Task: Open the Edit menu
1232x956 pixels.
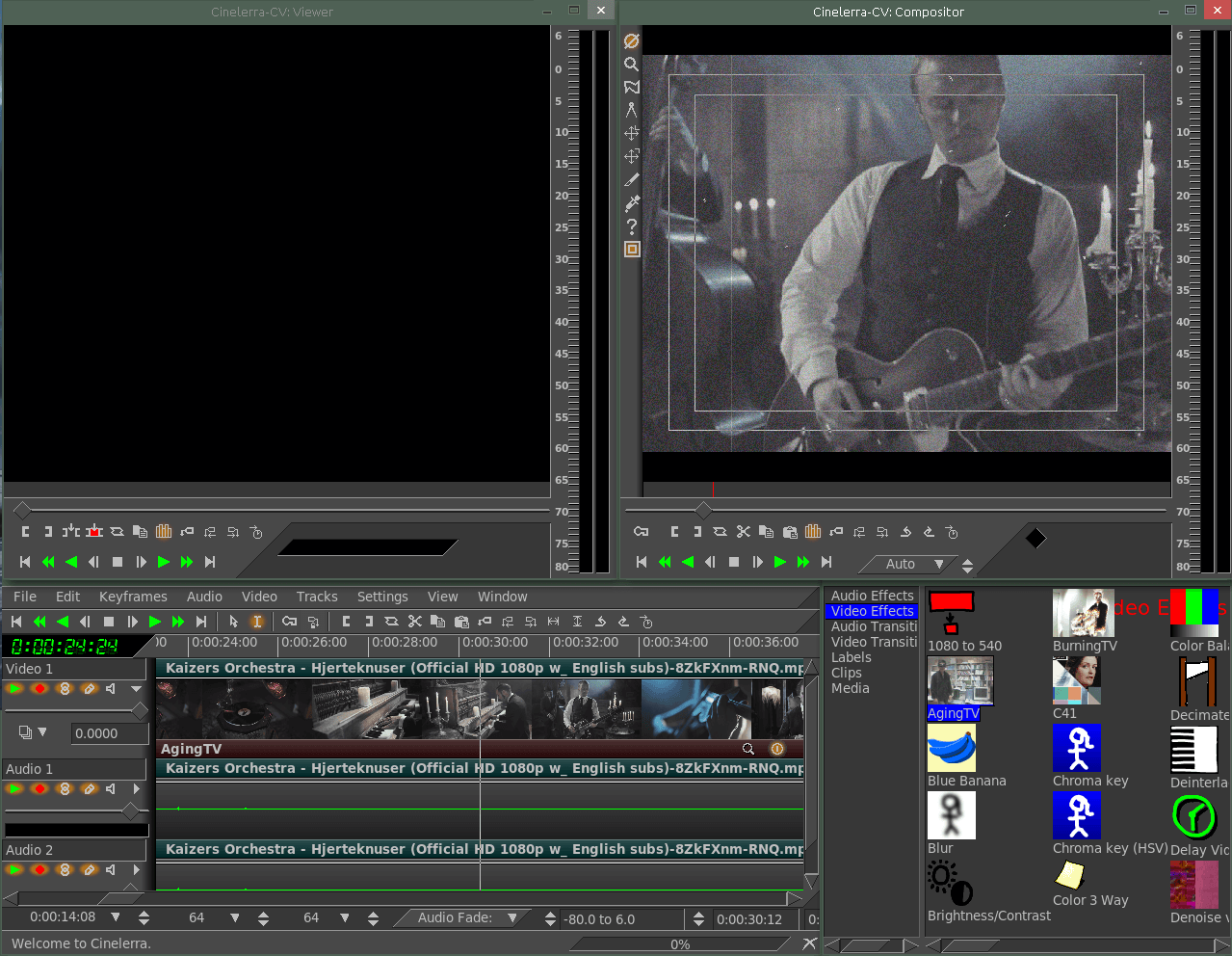Action: click(x=67, y=597)
